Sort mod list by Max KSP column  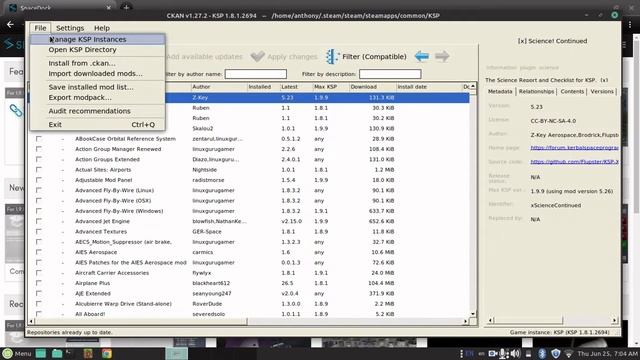[331, 87]
